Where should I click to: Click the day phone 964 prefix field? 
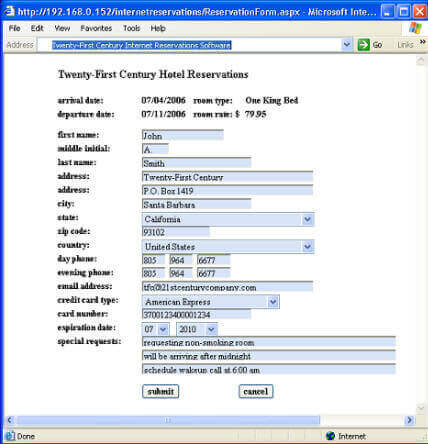181,260
